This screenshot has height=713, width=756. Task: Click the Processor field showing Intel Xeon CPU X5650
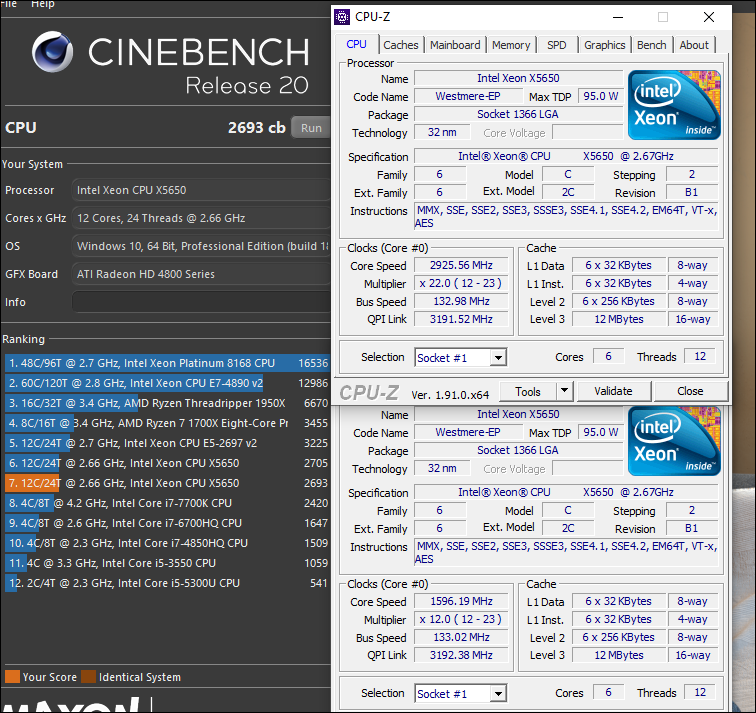pyautogui.click(x=201, y=190)
